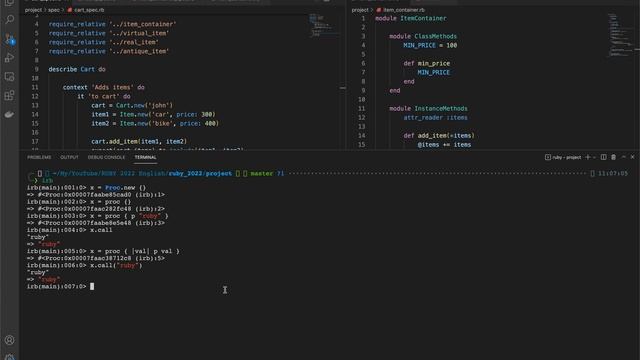
Task: Select the 'ruby - project' terminal entry
Action: pos(563,157)
